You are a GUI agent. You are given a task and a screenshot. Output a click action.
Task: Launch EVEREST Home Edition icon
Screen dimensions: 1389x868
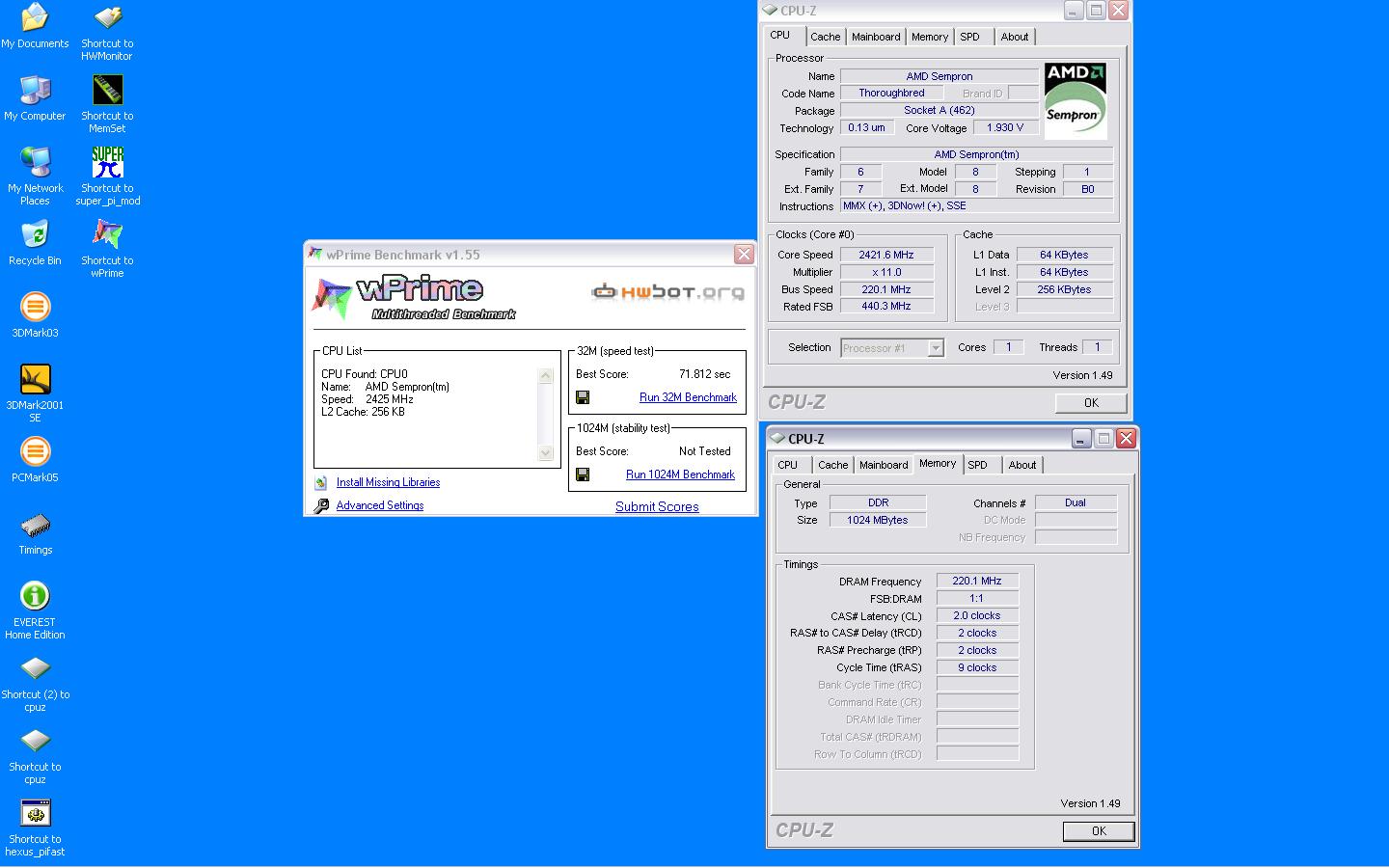(35, 610)
